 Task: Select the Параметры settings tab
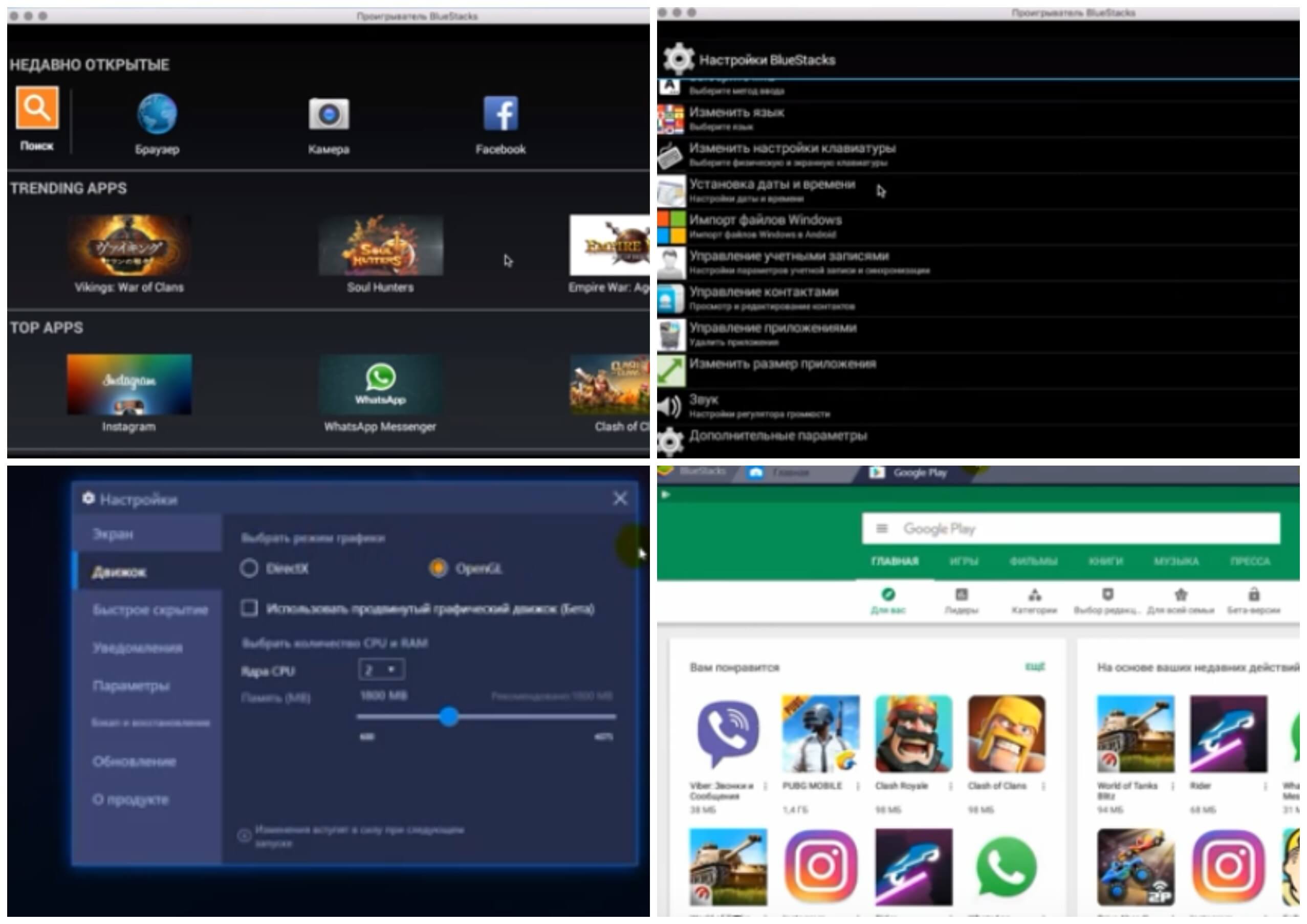pyautogui.click(x=147, y=685)
